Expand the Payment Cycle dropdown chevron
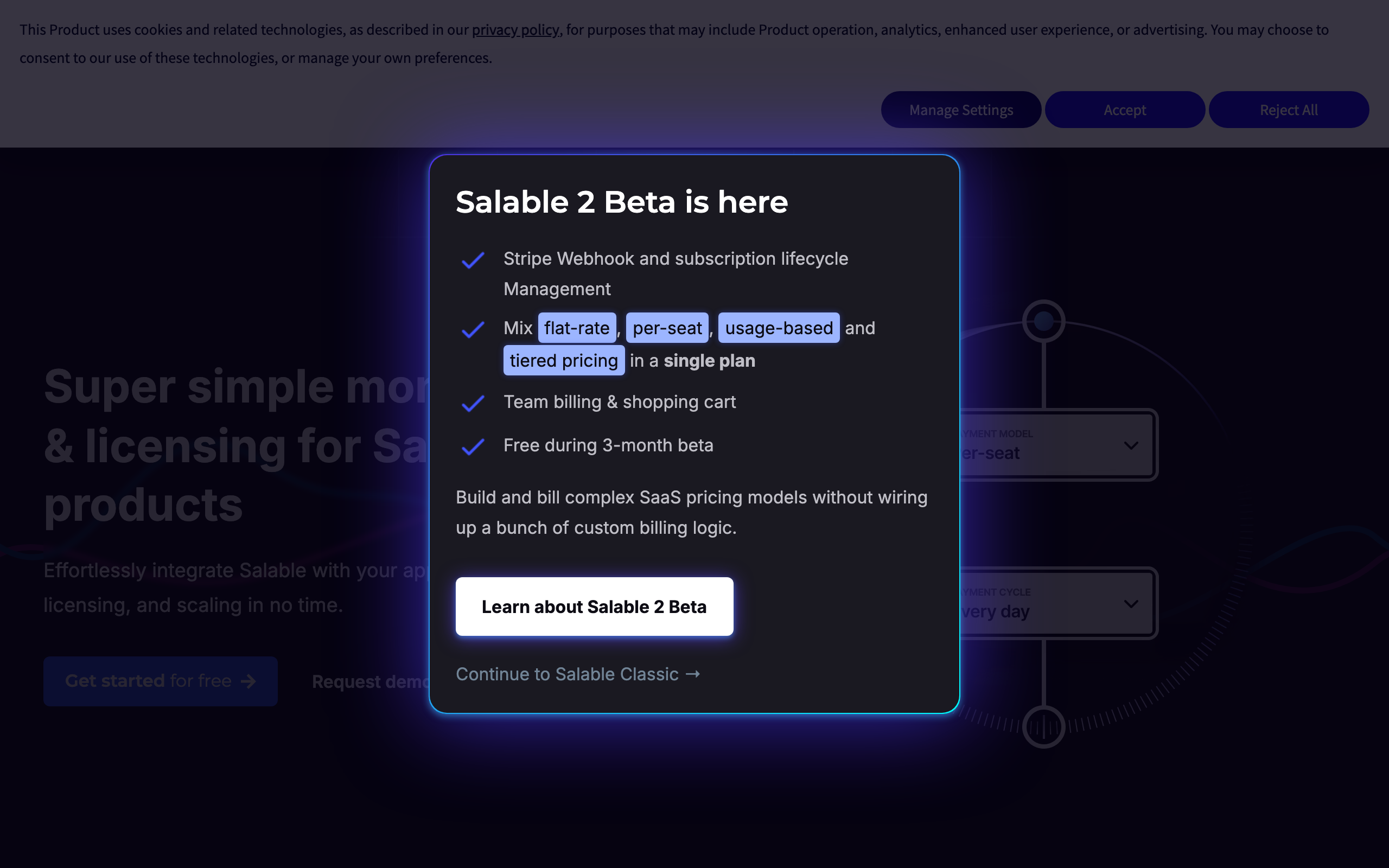Image resolution: width=1389 pixels, height=868 pixels. point(1131,604)
